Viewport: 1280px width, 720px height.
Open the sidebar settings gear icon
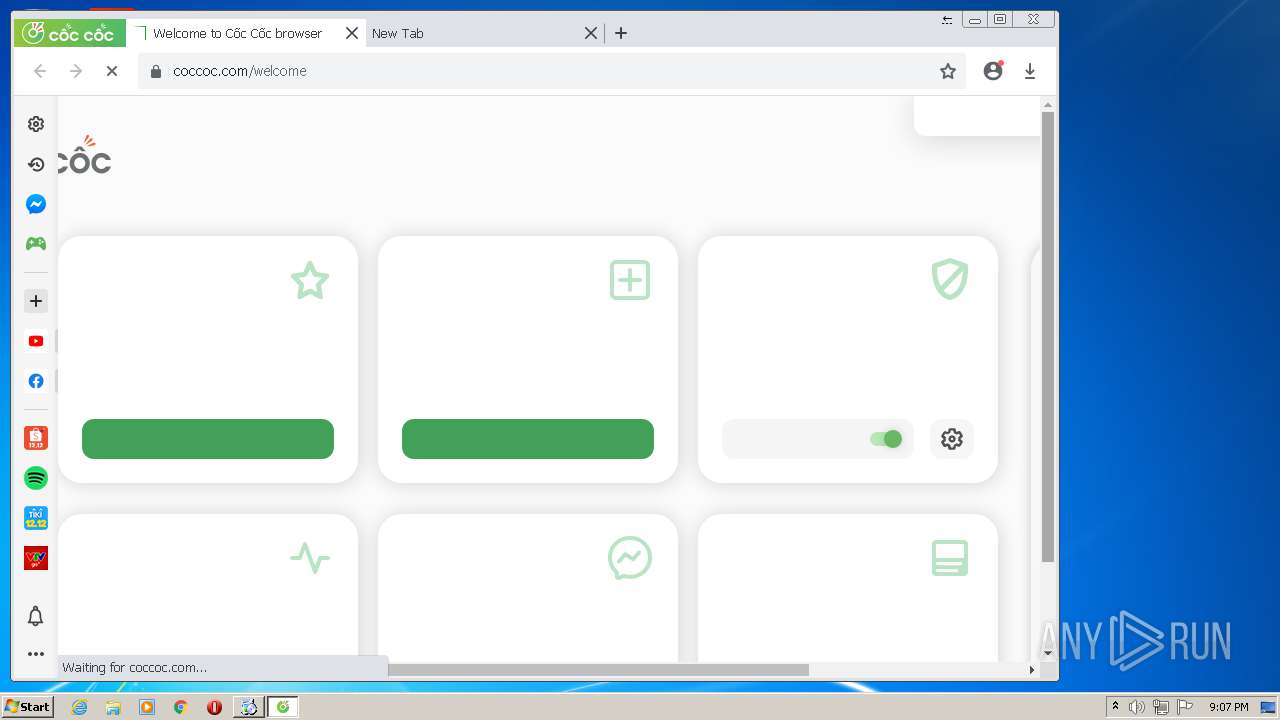coord(36,124)
